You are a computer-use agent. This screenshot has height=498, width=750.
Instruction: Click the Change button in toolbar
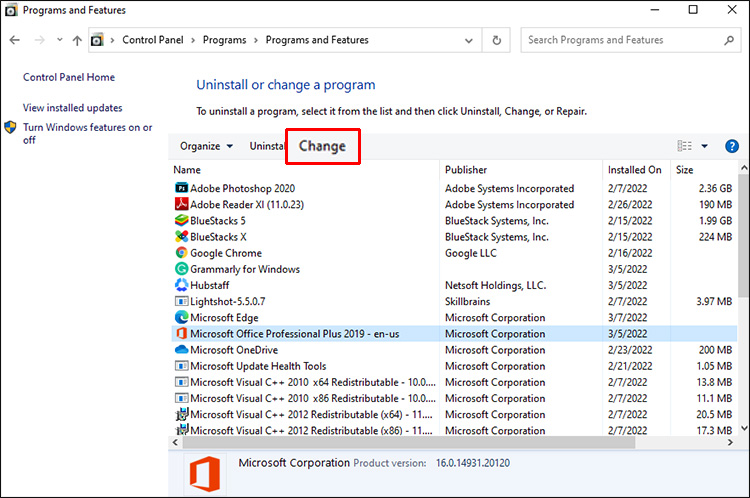pyautogui.click(x=322, y=146)
